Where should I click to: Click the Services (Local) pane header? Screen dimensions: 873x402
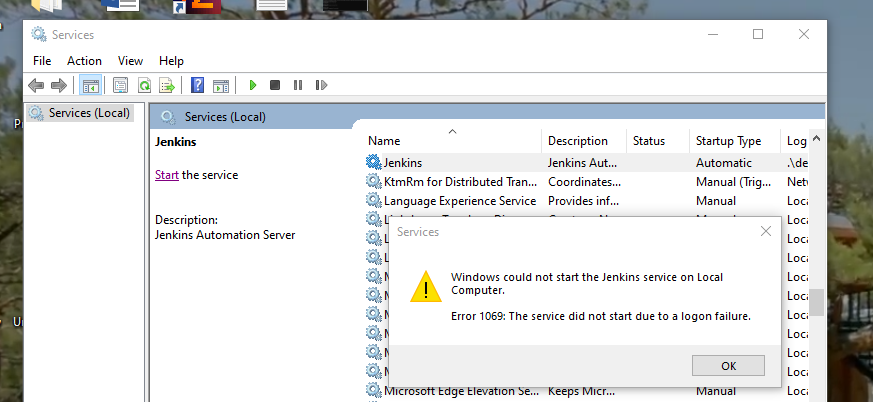225,117
